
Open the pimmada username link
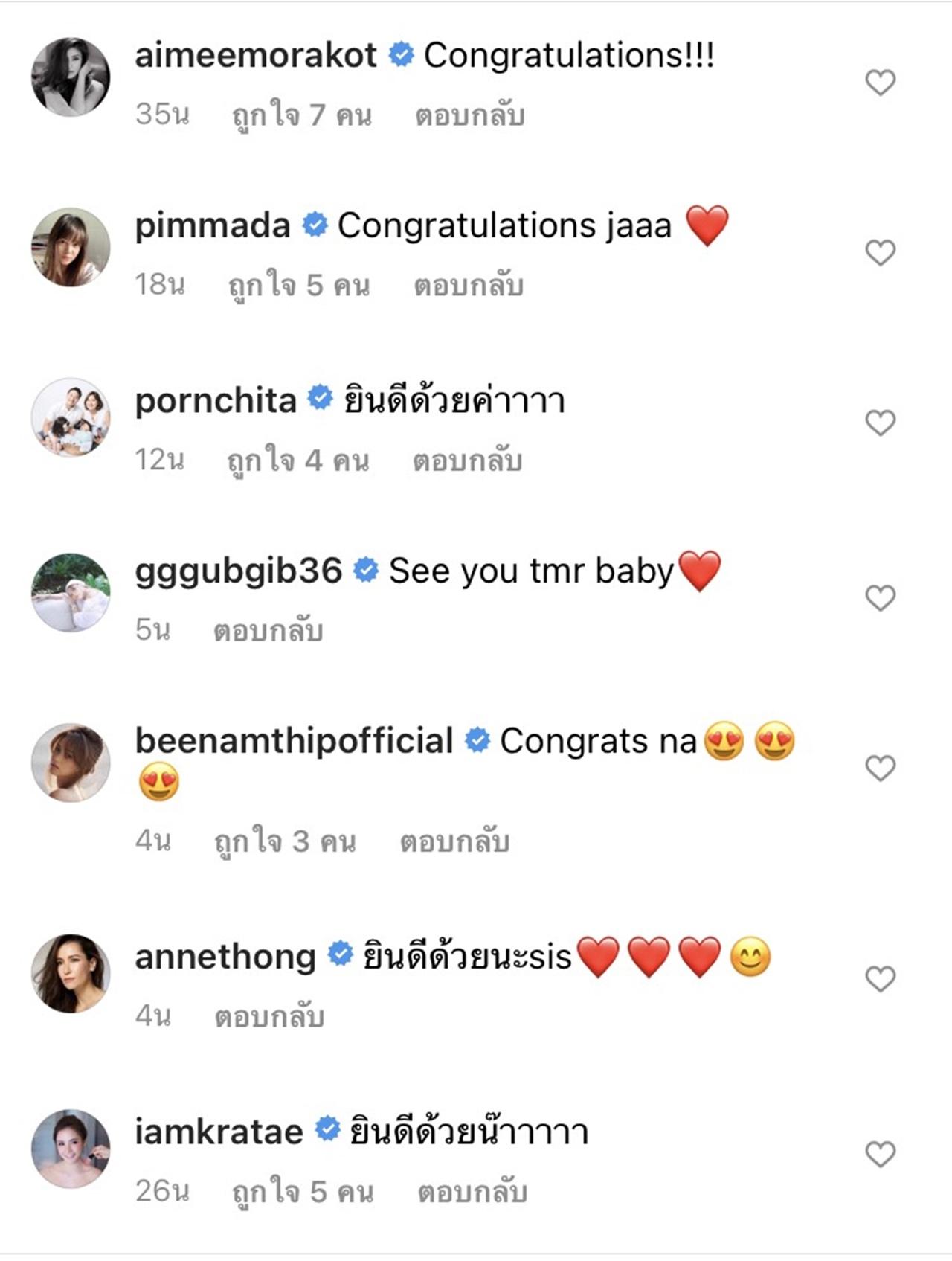[x=213, y=225]
